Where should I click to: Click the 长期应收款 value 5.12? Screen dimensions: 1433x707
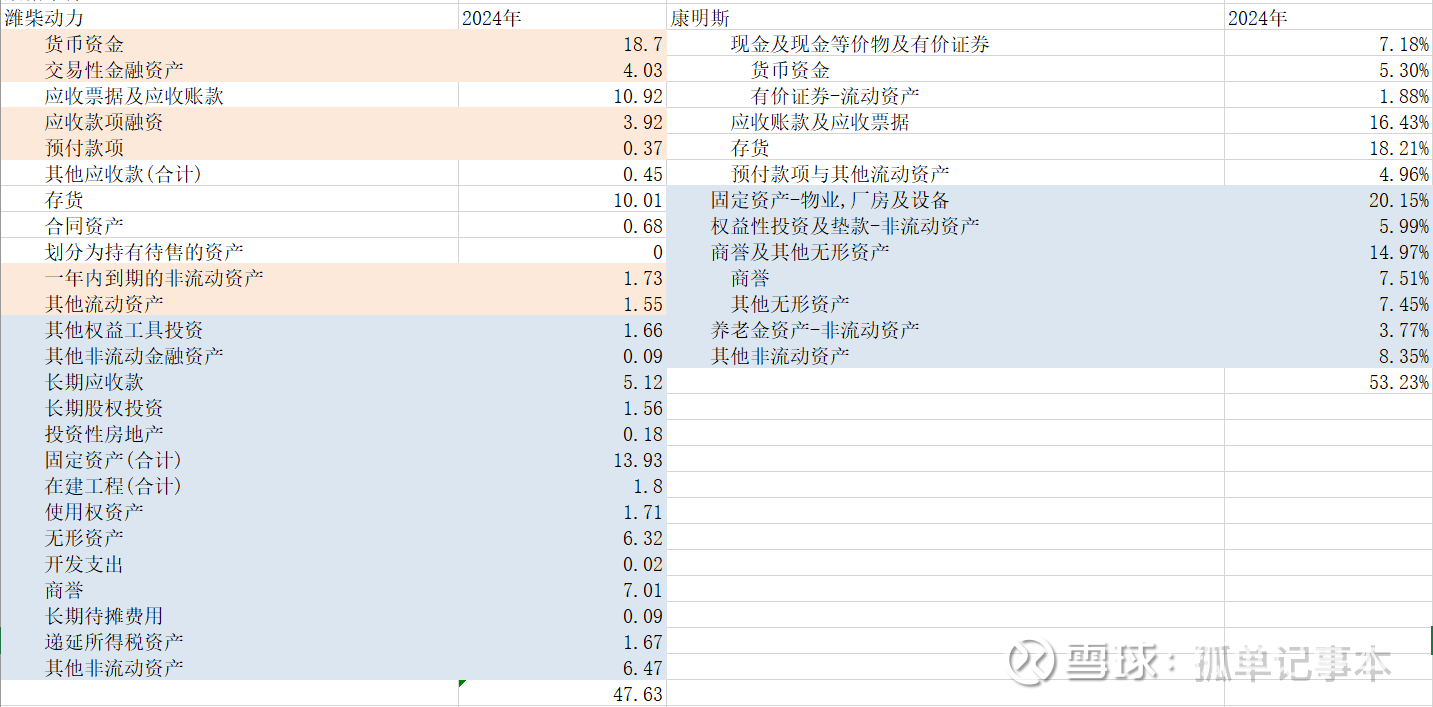562,382
